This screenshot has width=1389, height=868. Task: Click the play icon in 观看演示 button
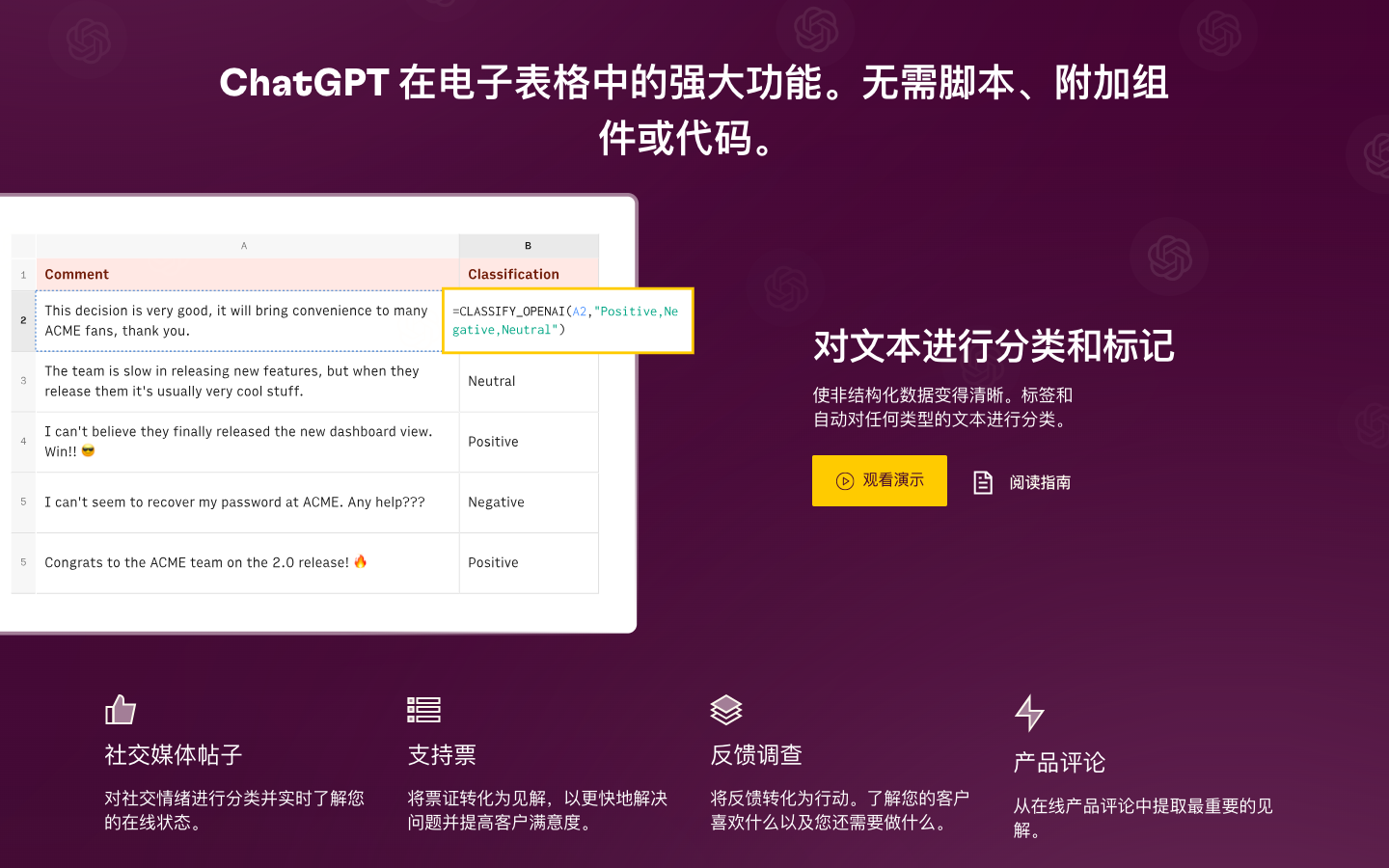[x=845, y=481]
